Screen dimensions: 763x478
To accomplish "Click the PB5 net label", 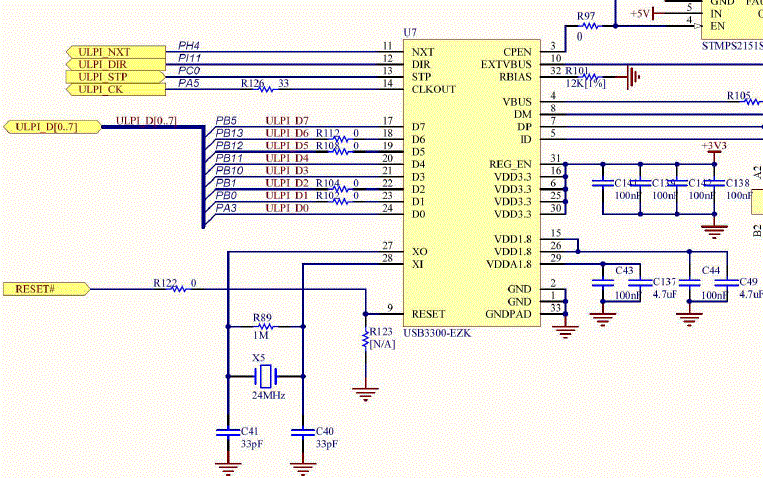I will tap(226, 121).
